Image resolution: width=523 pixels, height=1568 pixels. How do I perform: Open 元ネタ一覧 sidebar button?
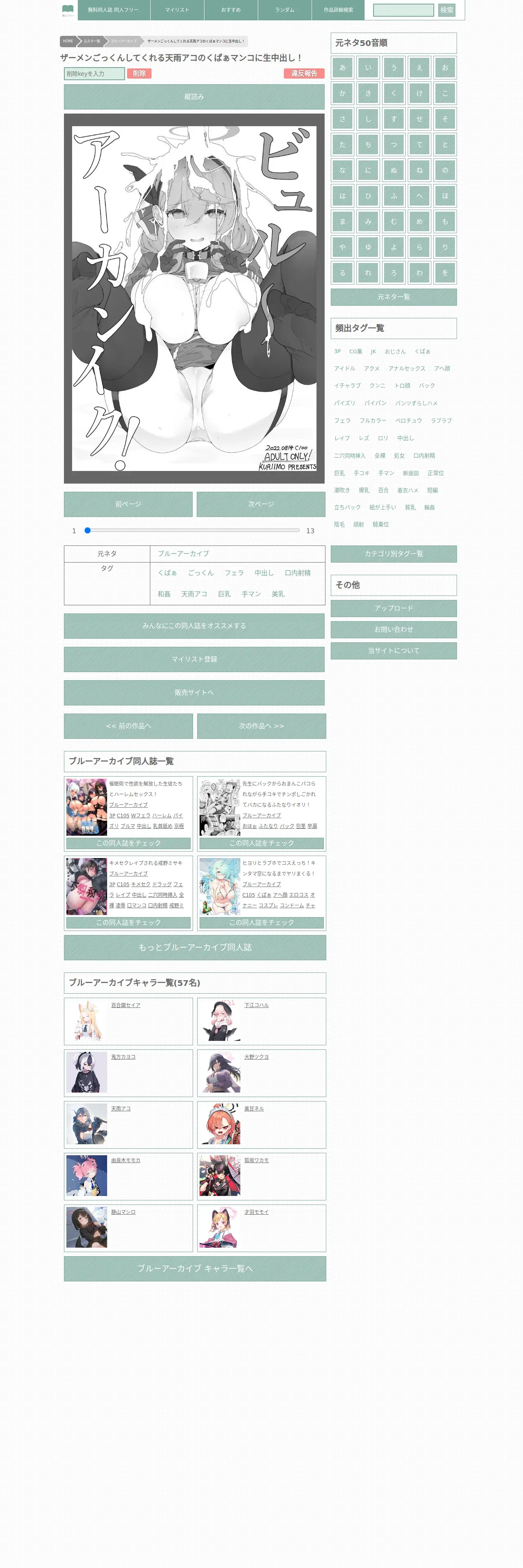393,297
